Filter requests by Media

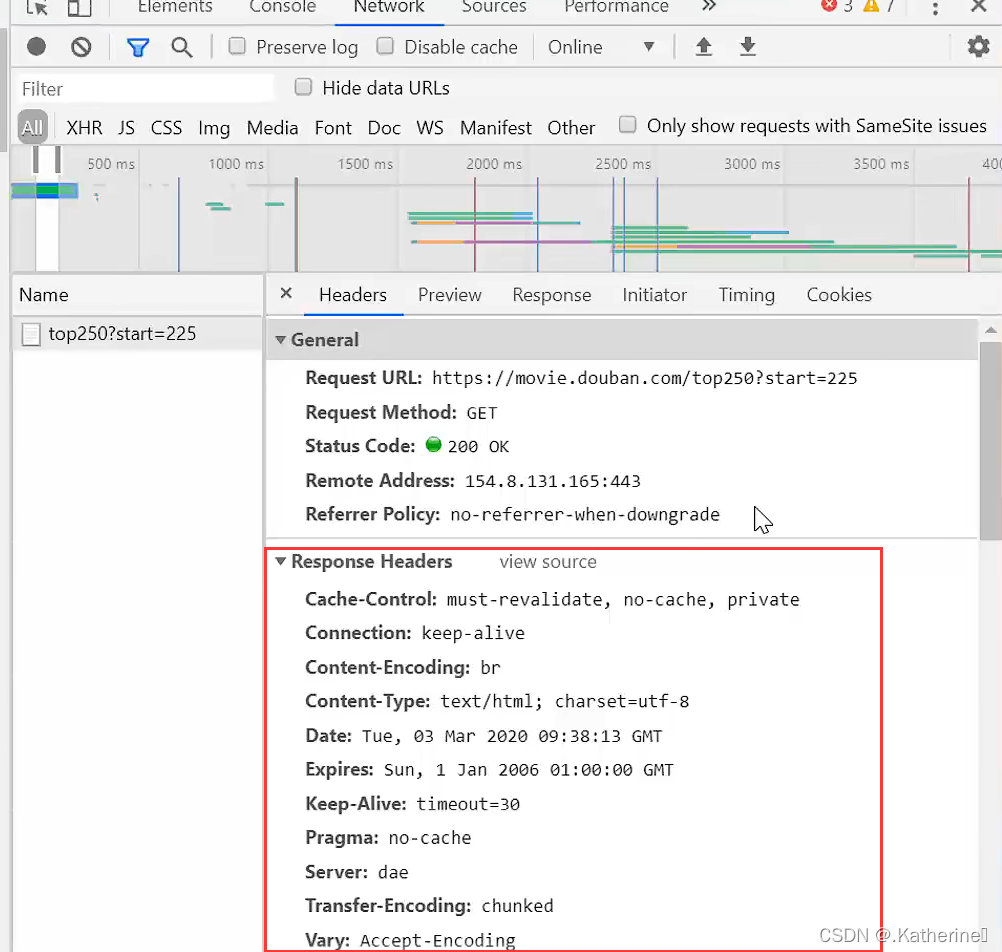pos(273,128)
